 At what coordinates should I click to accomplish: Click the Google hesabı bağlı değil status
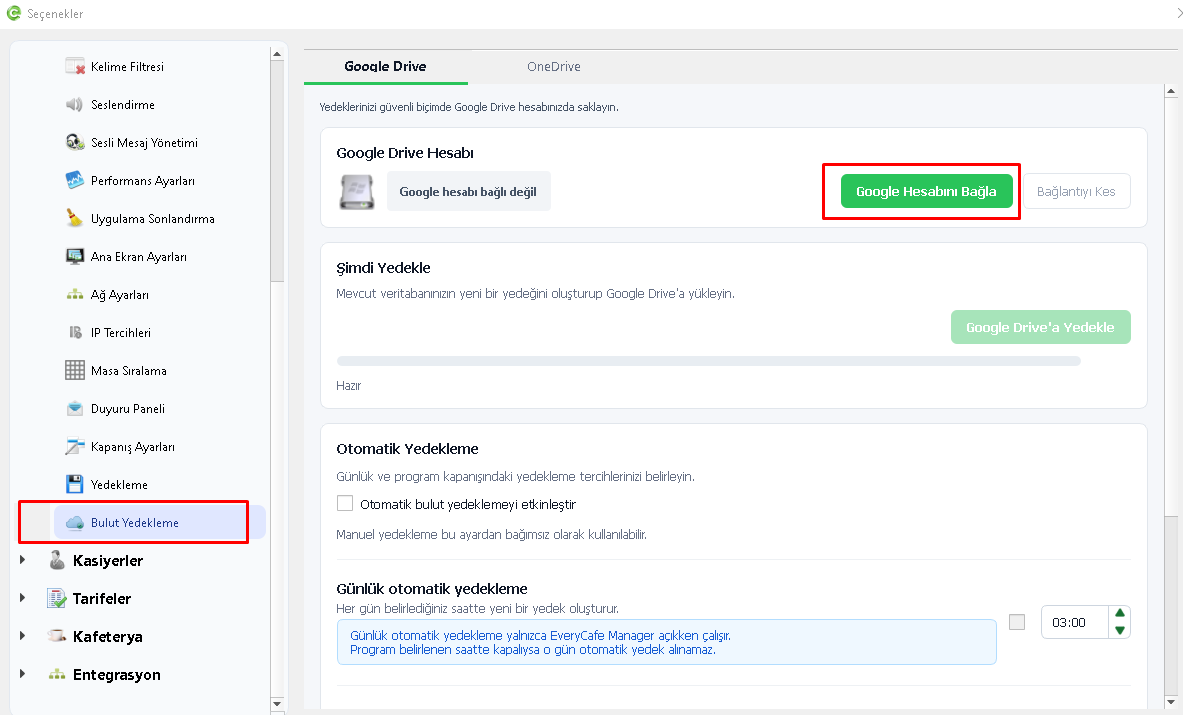pyautogui.click(x=469, y=192)
